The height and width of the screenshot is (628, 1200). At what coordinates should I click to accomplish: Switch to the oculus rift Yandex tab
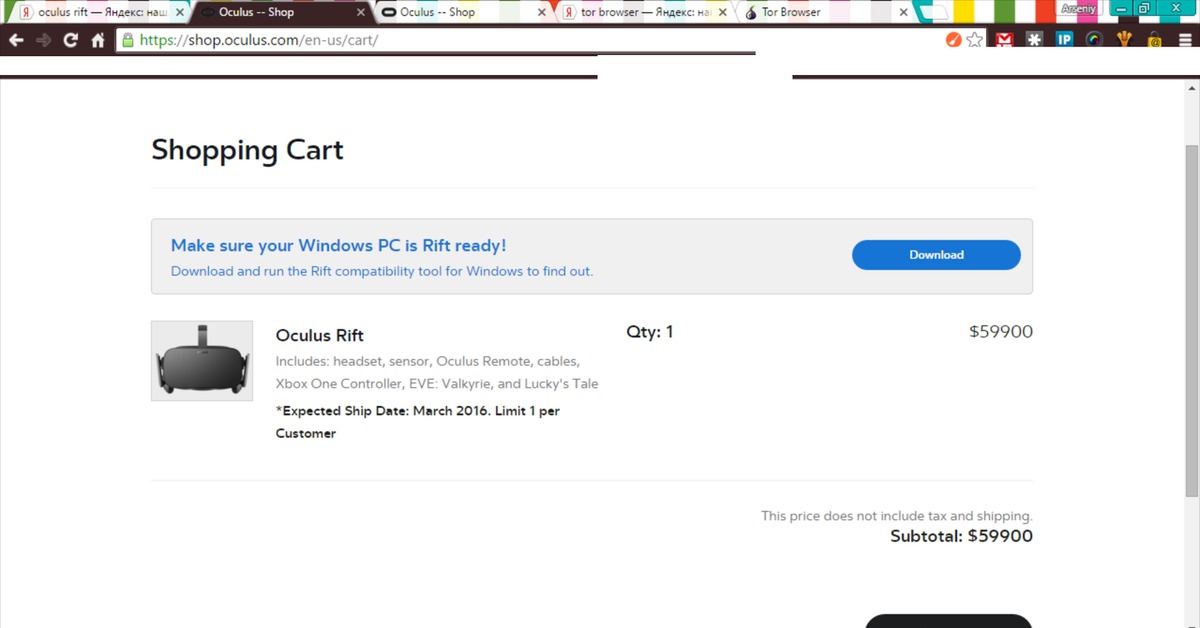(x=95, y=12)
